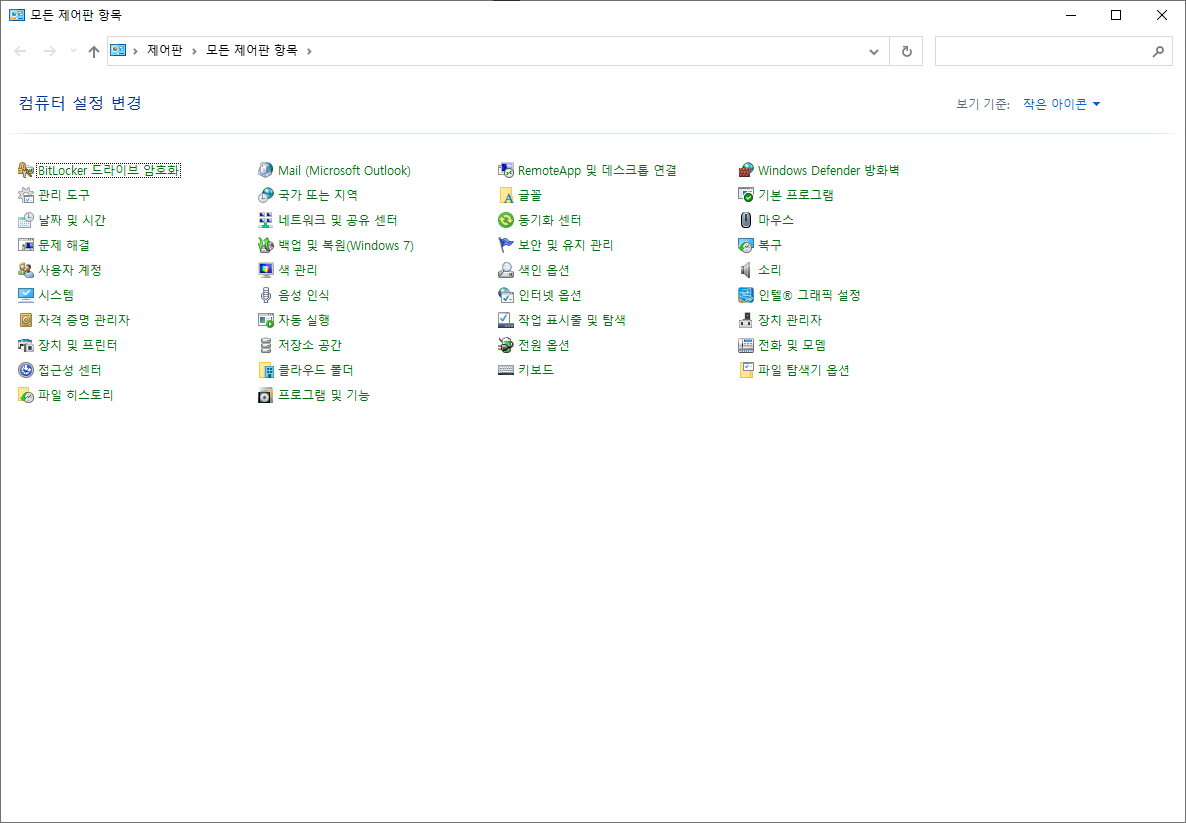
Task: Open 파일 탐색기 옵션 link
Action: coord(804,370)
